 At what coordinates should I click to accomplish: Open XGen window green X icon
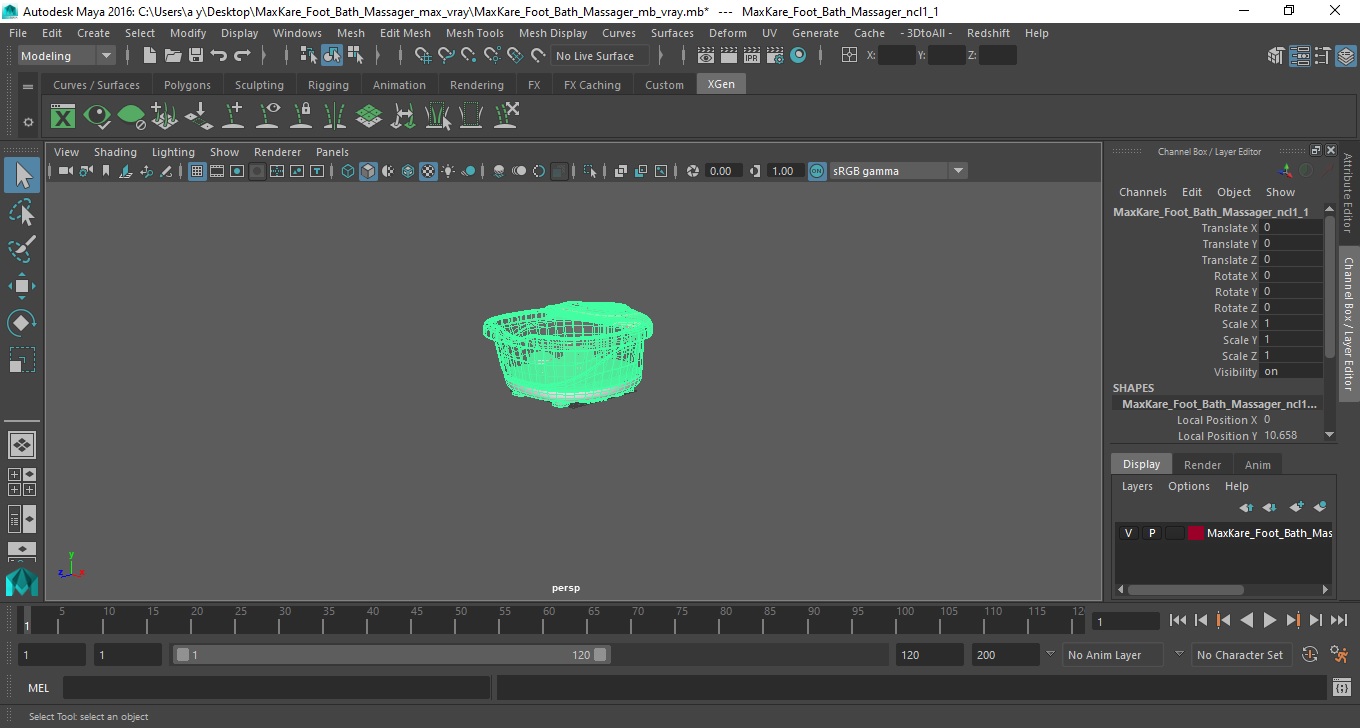[63, 116]
